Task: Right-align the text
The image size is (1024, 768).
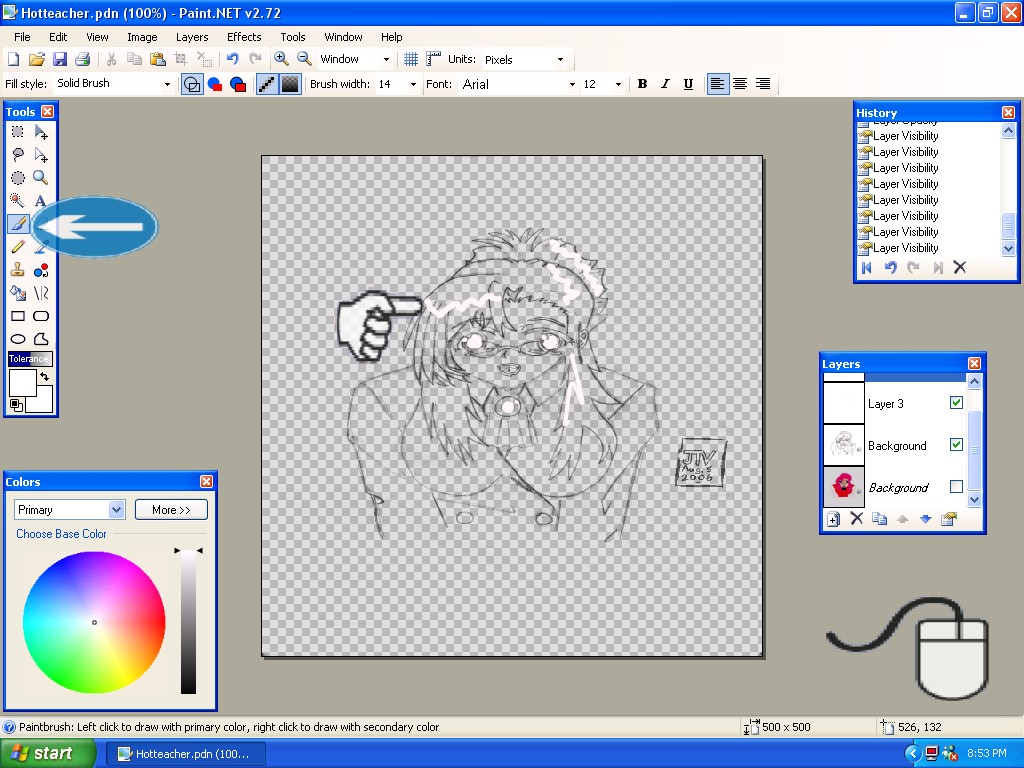Action: click(x=763, y=84)
